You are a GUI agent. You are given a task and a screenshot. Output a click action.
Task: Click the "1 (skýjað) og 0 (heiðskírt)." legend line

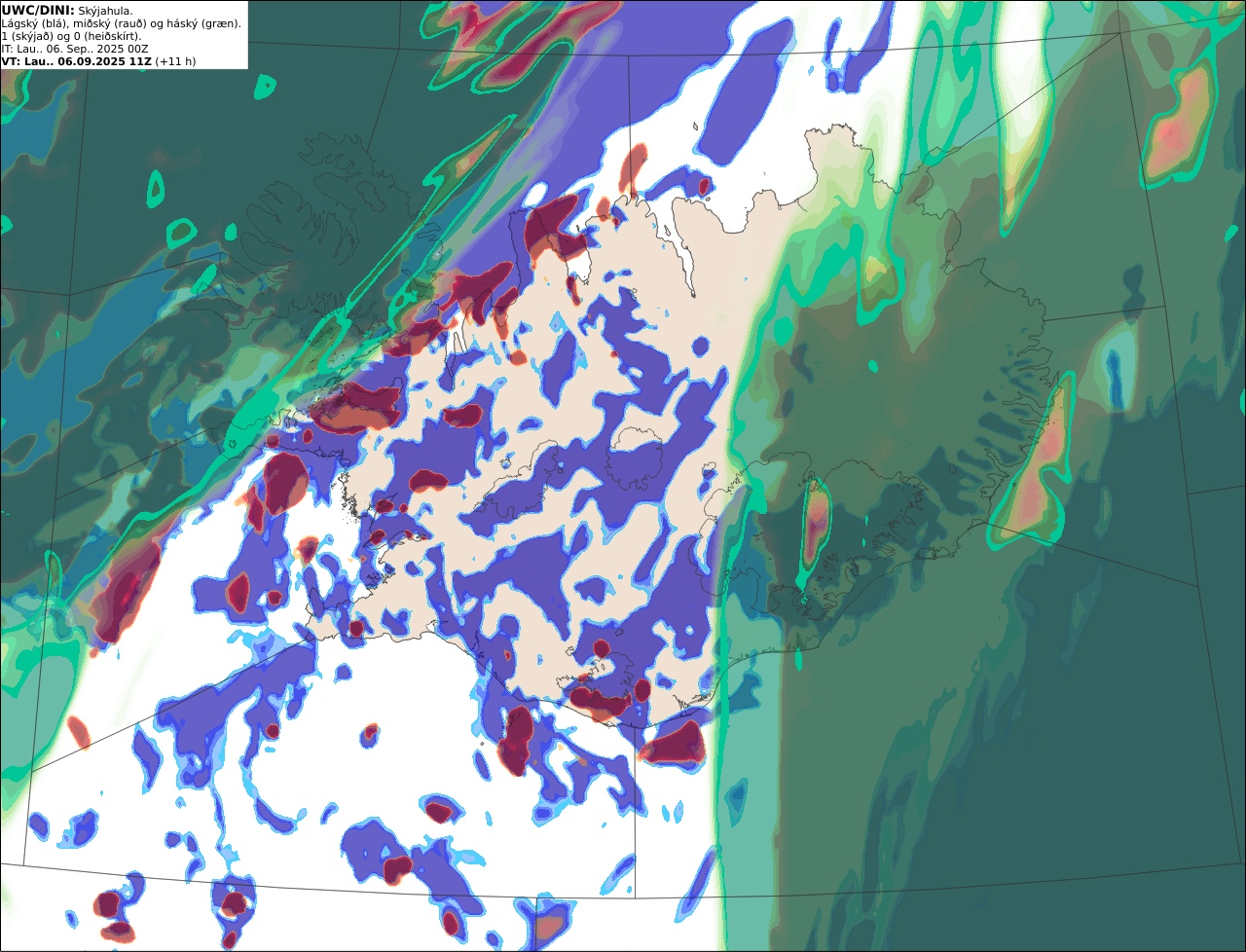[72, 35]
